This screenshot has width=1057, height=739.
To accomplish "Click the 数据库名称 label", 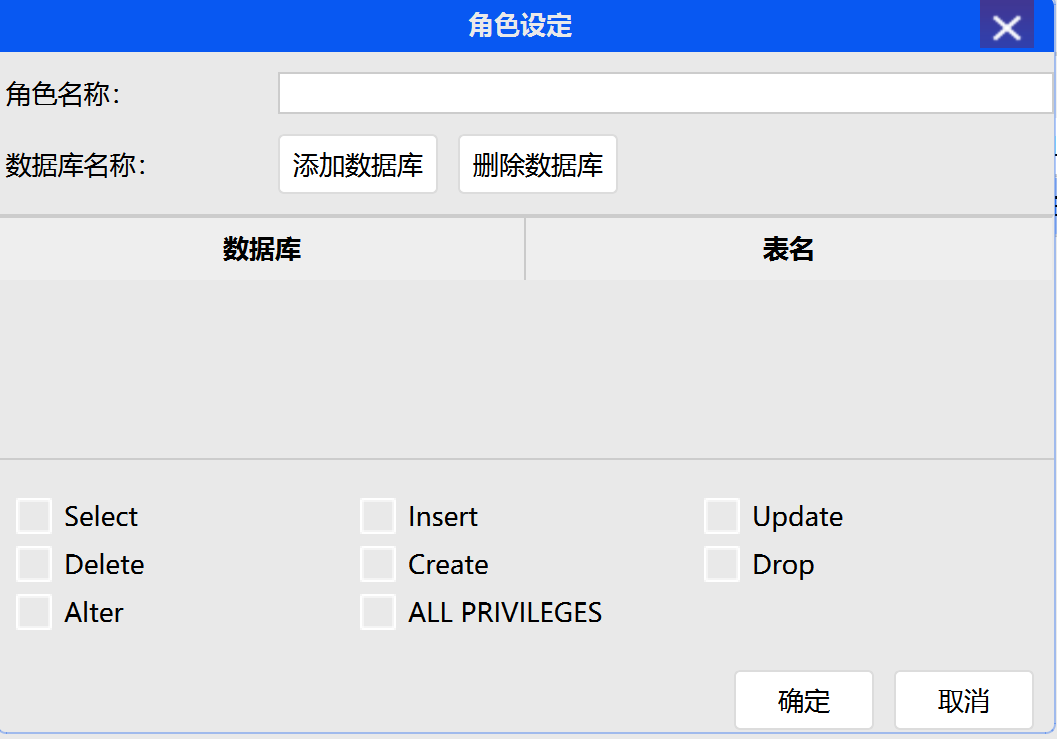I will 76,165.
